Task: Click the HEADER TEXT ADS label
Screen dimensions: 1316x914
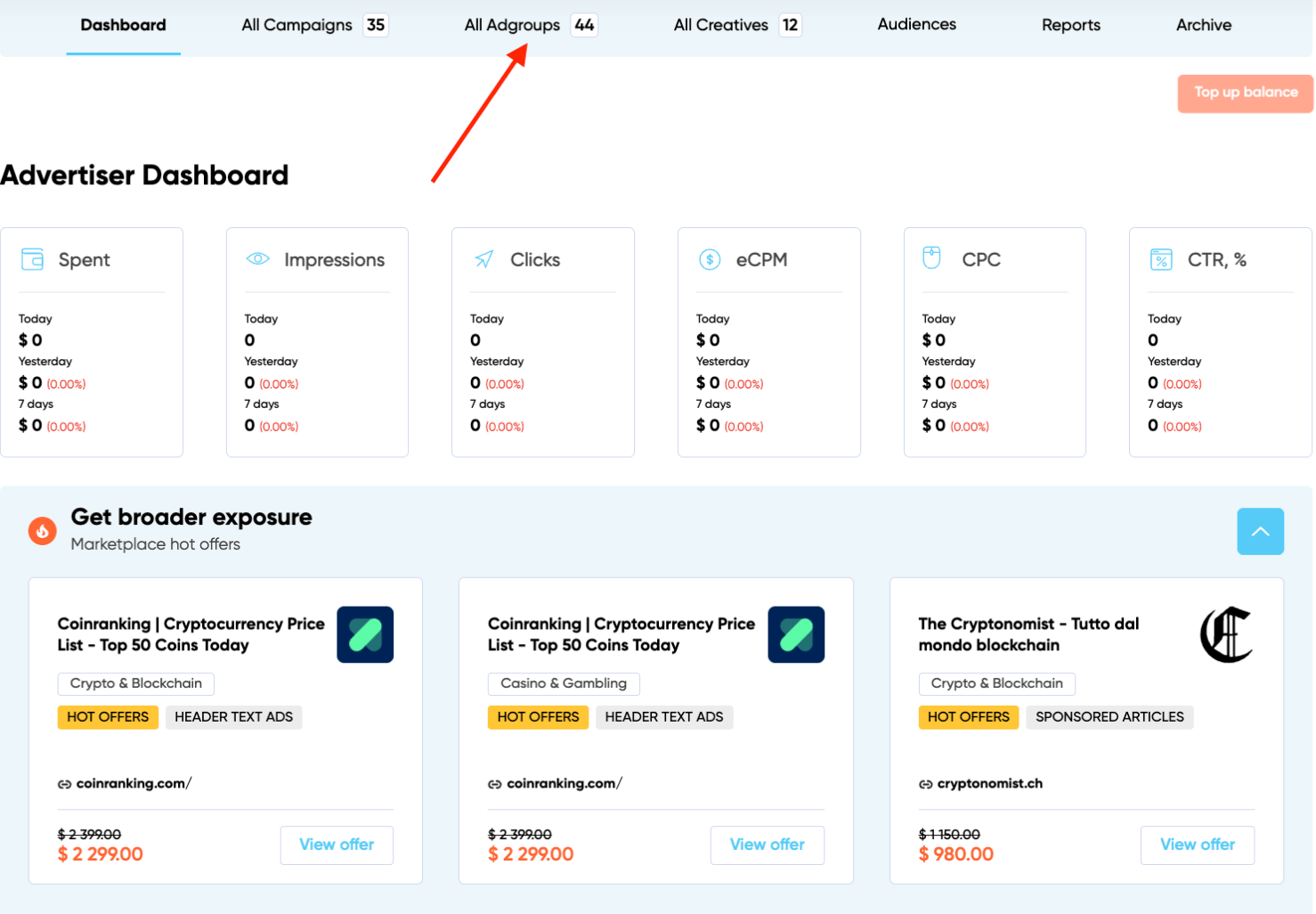Action: click(x=233, y=717)
